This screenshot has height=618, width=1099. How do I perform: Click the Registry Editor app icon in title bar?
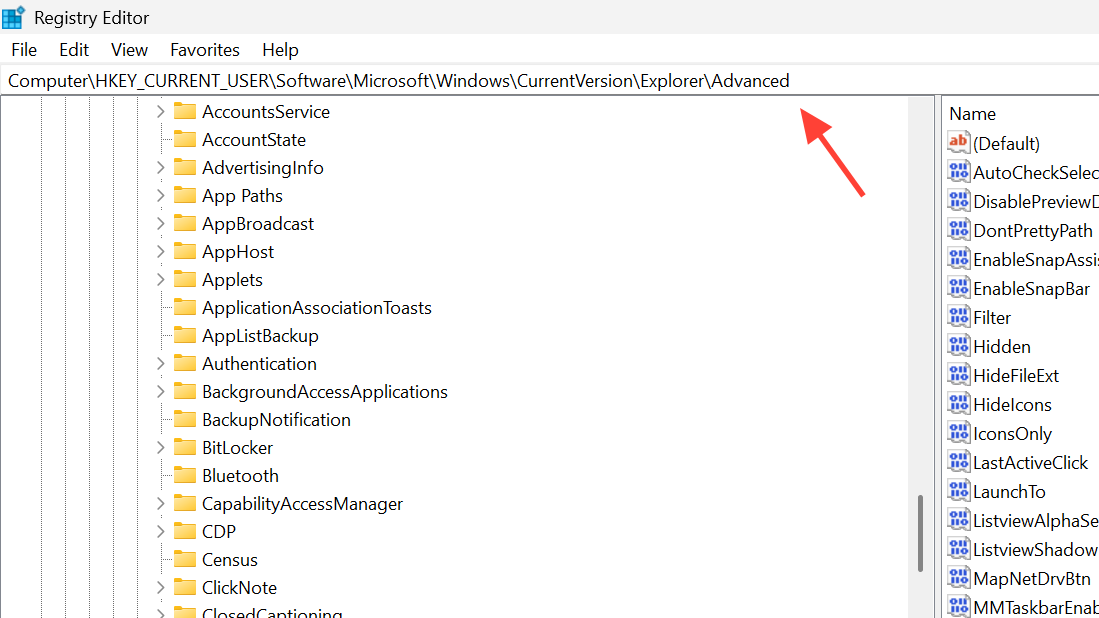[14, 17]
